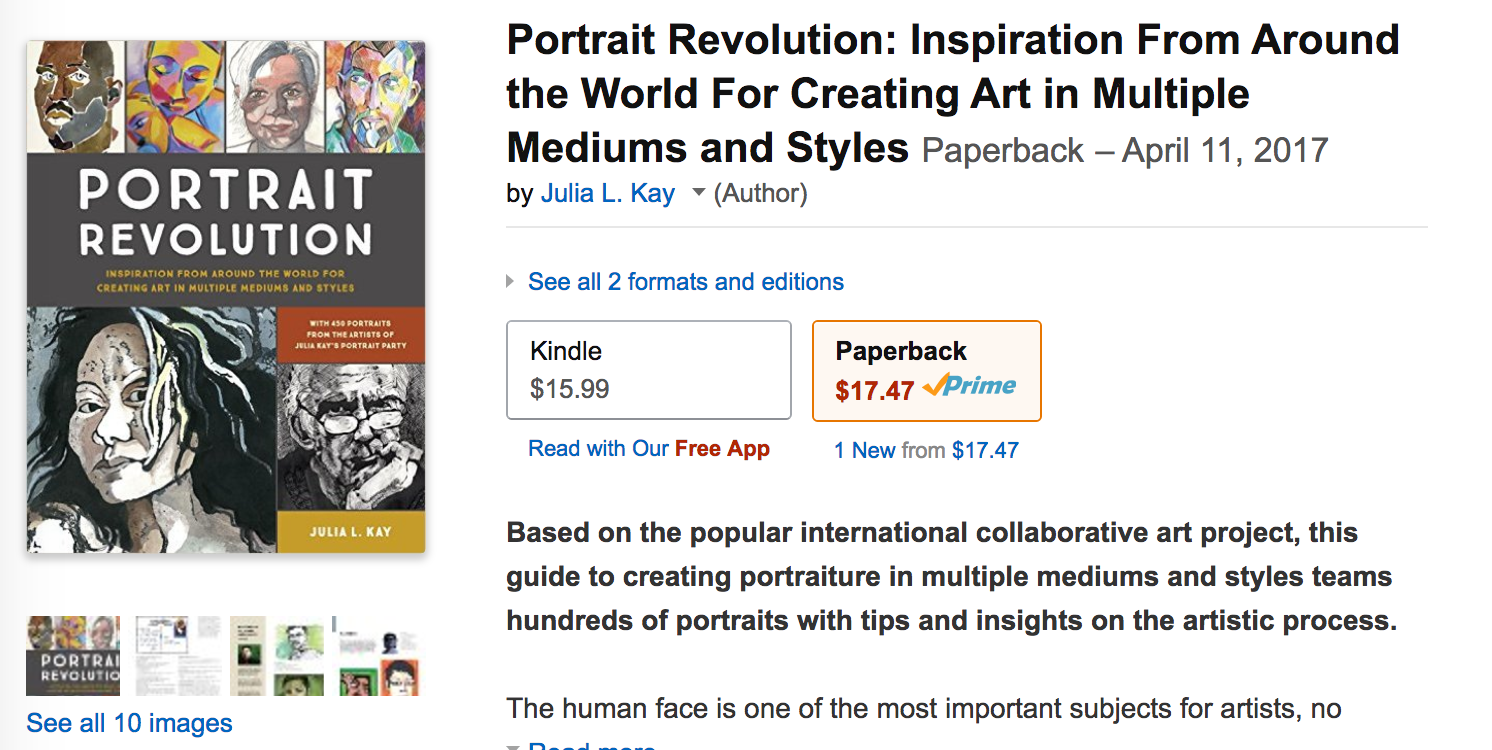This screenshot has width=1492, height=750.
Task: Open the "See all 10 images" link
Action: [129, 723]
